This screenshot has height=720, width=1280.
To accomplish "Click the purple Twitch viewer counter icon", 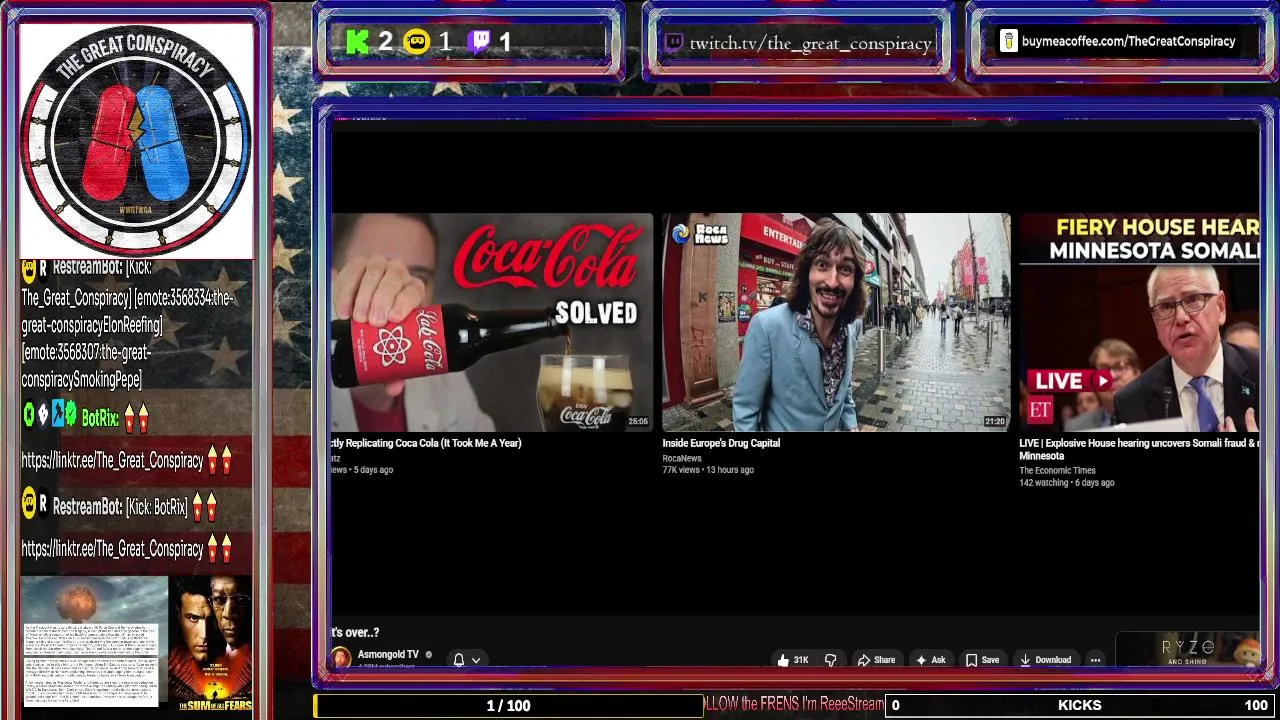I will pos(480,42).
